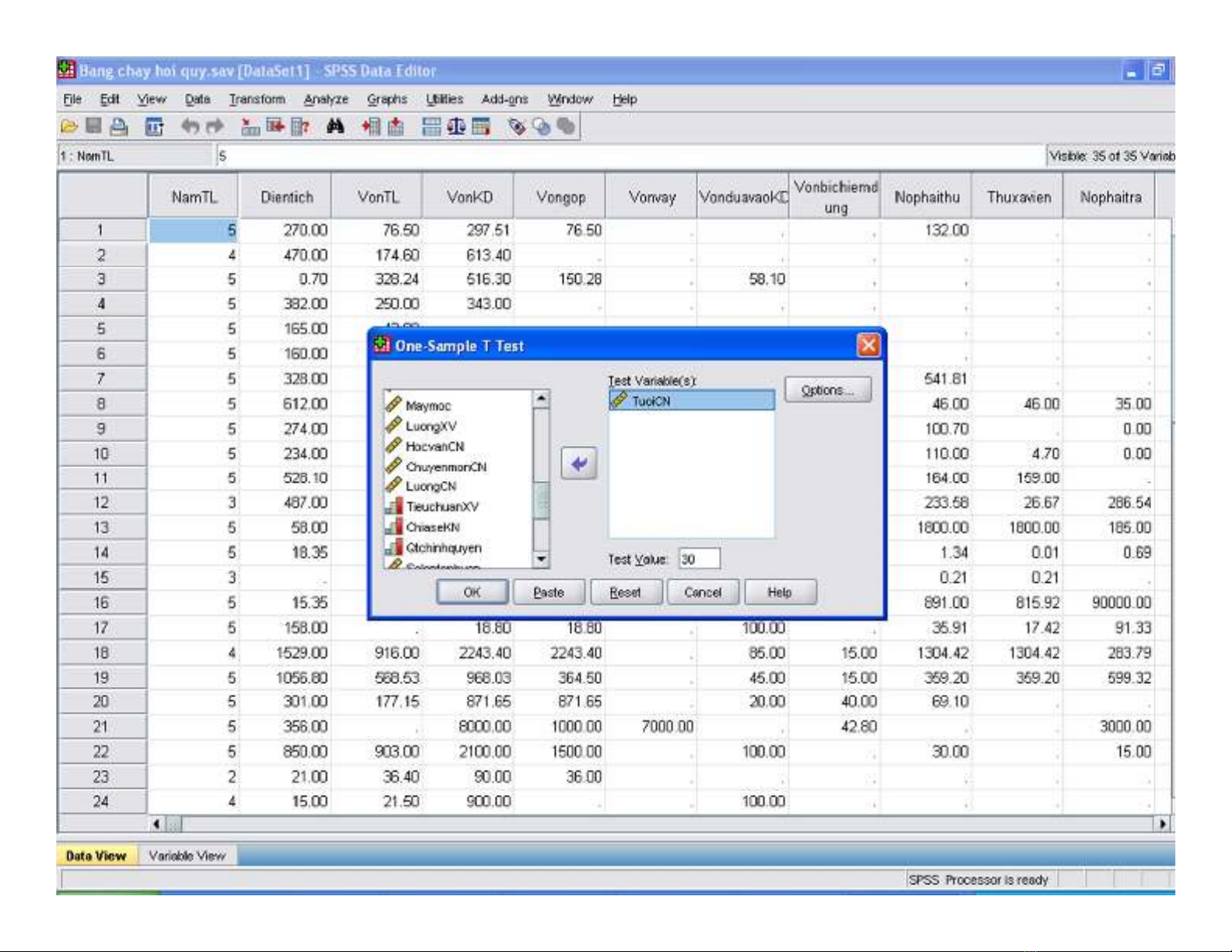Viewport: 1232px width, 952px height.
Task: Click the Find binoculars icon
Action: point(335,126)
